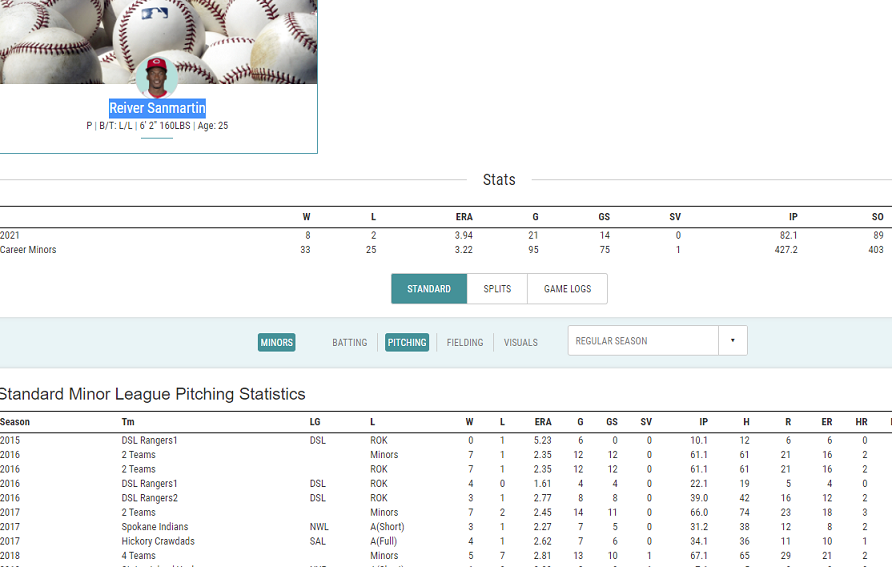Select the highlighted Reiver Sanmartin name

coord(157,108)
